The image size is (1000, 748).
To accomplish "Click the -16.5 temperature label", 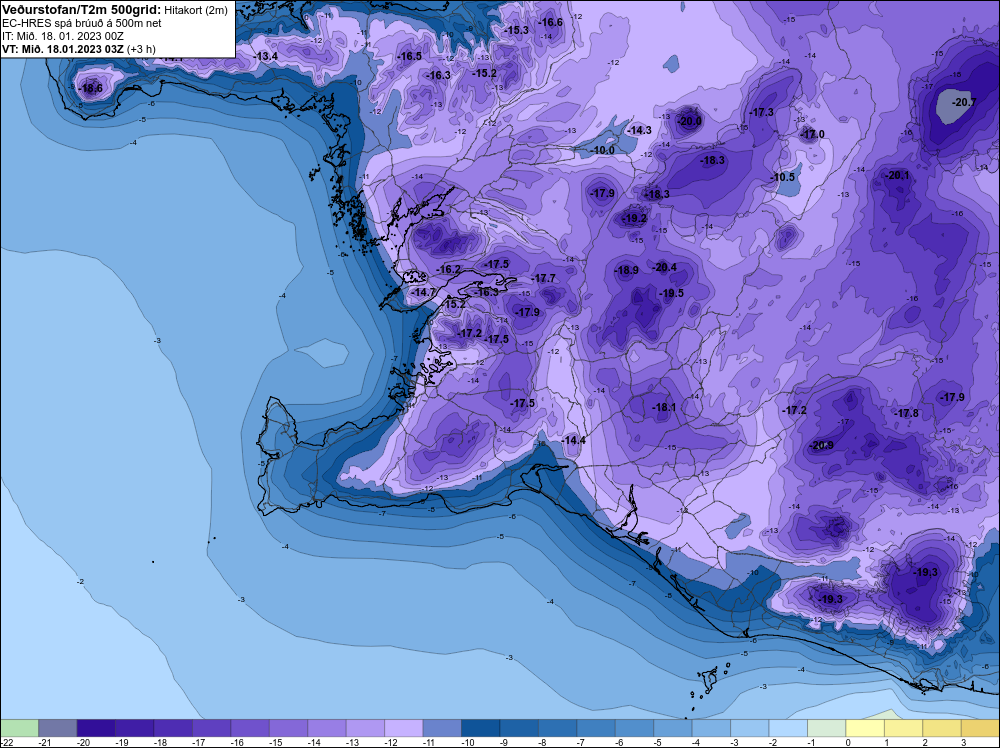I will click(410, 56).
